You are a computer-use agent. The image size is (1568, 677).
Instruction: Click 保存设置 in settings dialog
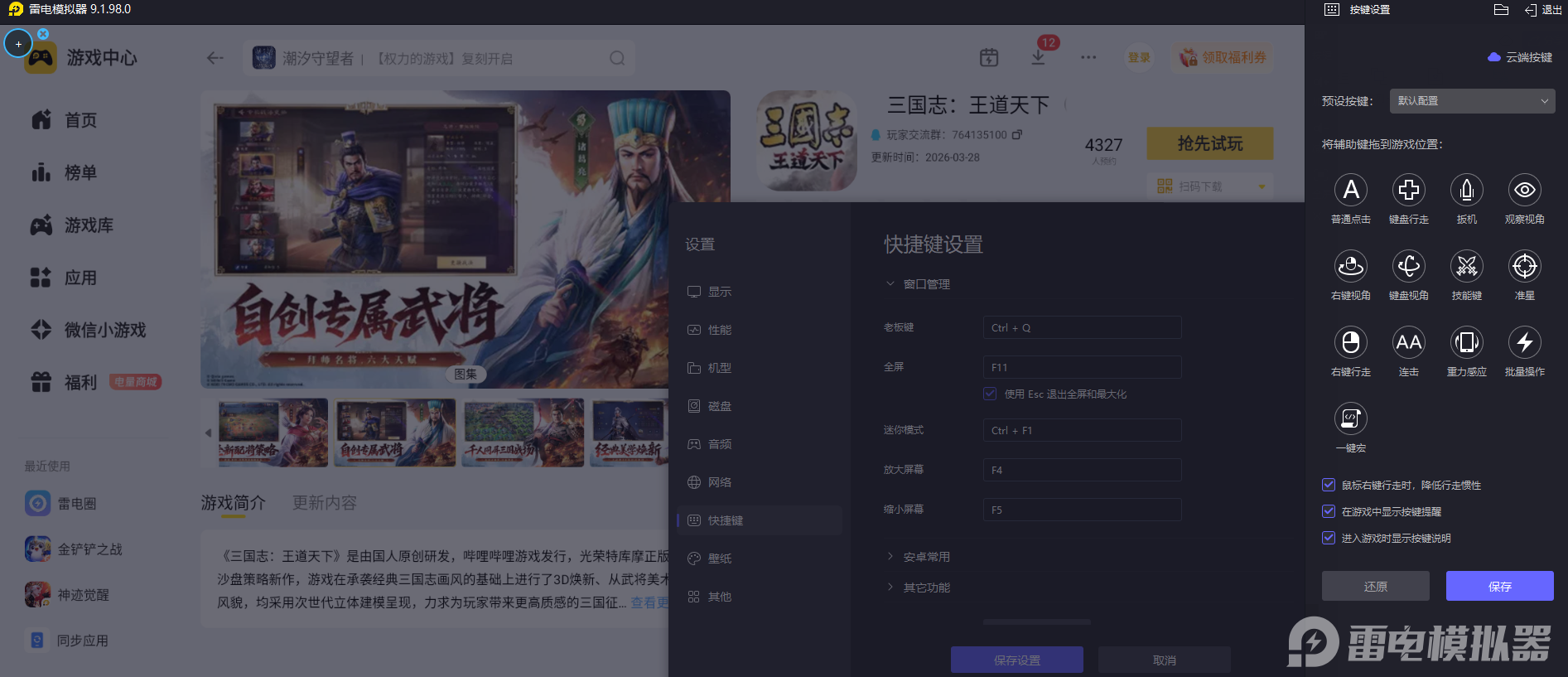[1017, 660]
